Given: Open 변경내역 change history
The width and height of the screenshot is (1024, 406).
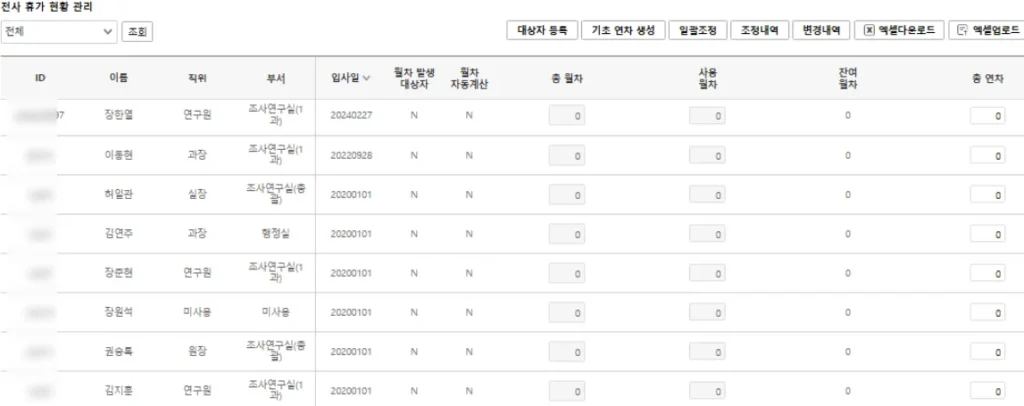Looking at the screenshot, I should pos(820,30).
